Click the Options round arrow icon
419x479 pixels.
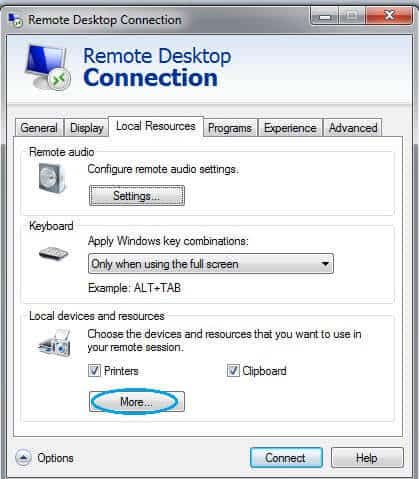click(23, 458)
